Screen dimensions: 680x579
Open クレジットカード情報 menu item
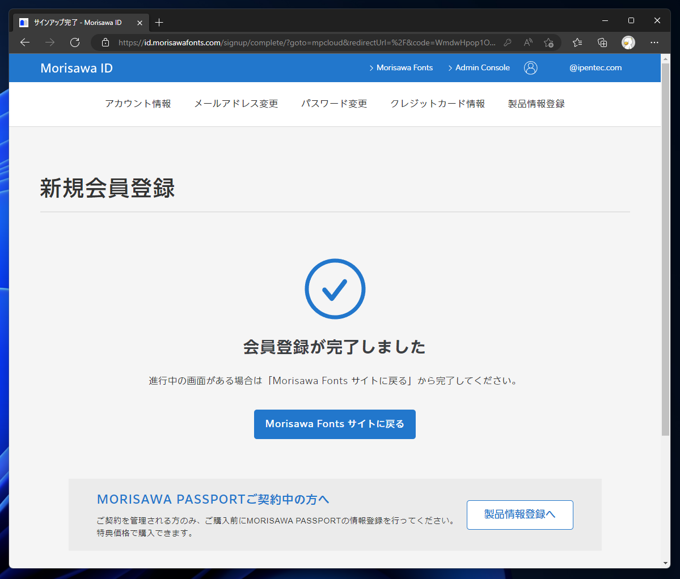(438, 104)
